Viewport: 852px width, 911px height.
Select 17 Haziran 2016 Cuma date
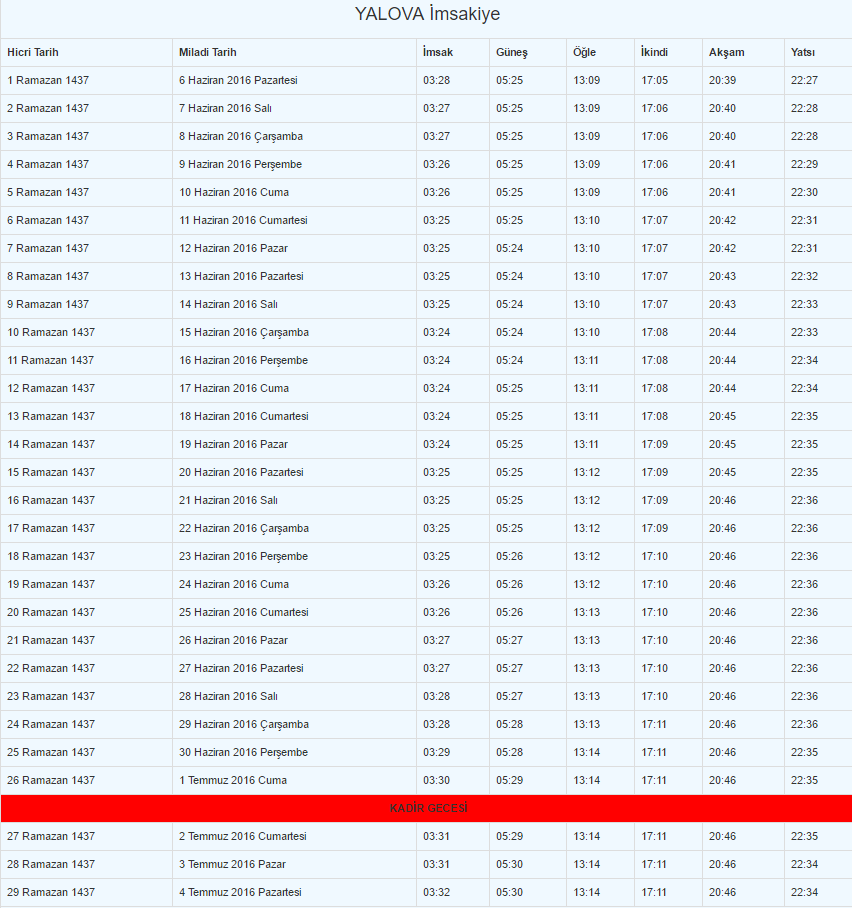pos(234,388)
